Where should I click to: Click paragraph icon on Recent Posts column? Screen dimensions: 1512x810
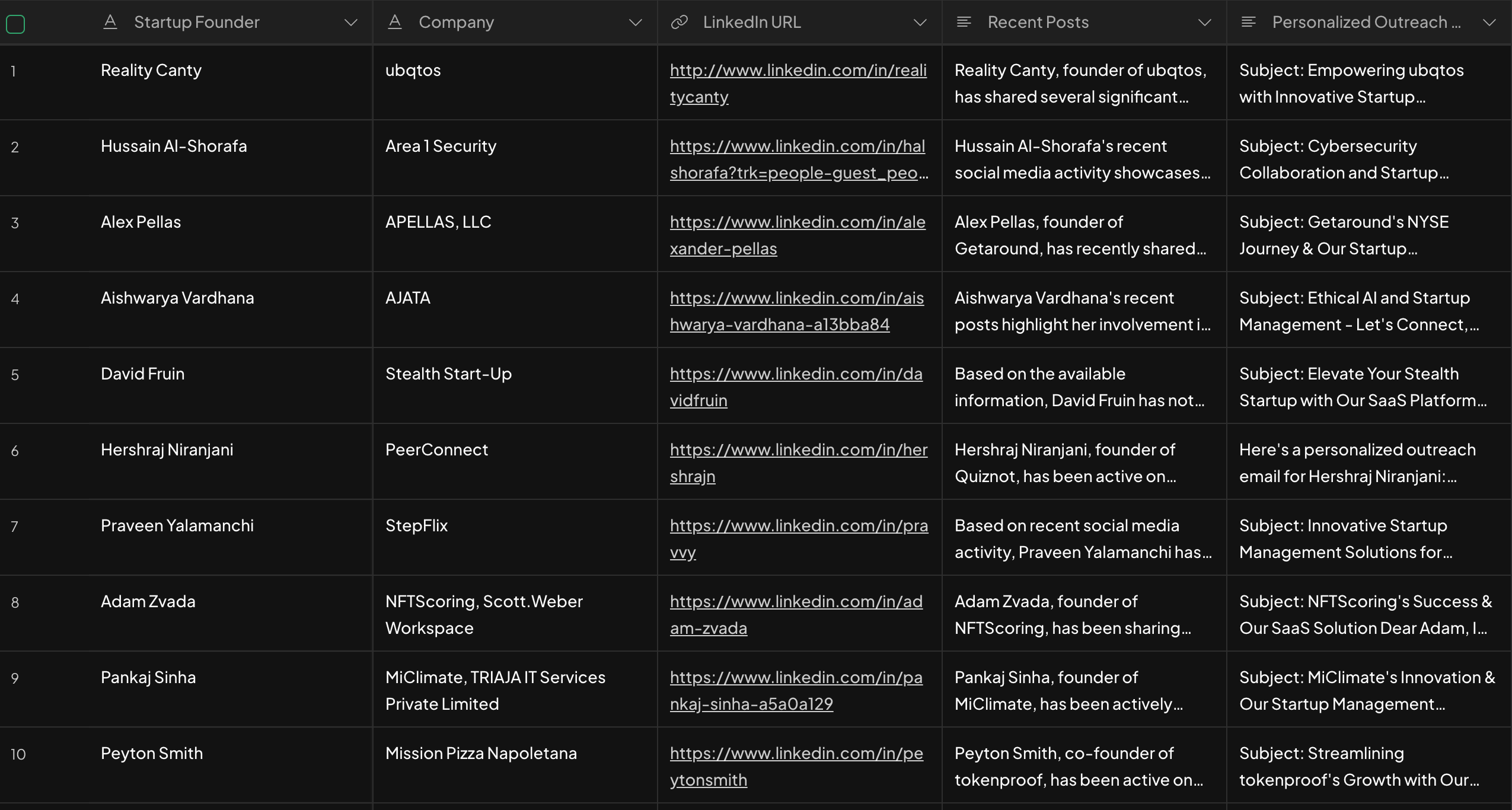click(964, 23)
